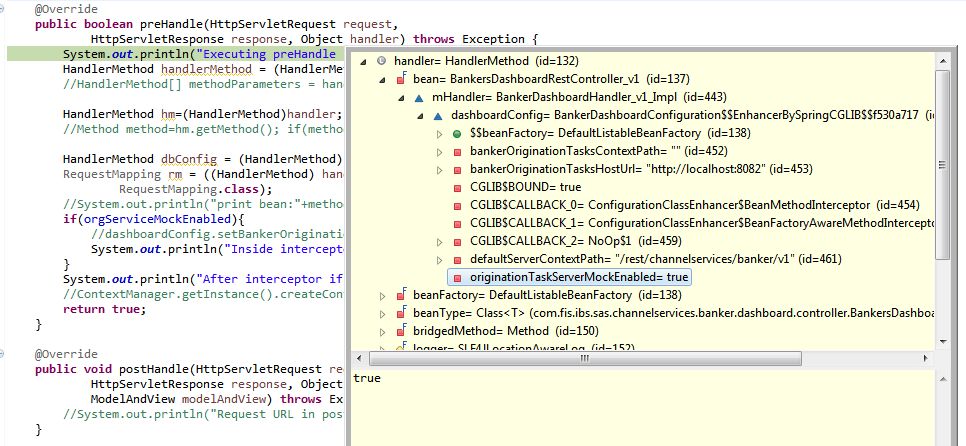
Task: Click the beanFactory field red icon
Action: tap(400, 296)
